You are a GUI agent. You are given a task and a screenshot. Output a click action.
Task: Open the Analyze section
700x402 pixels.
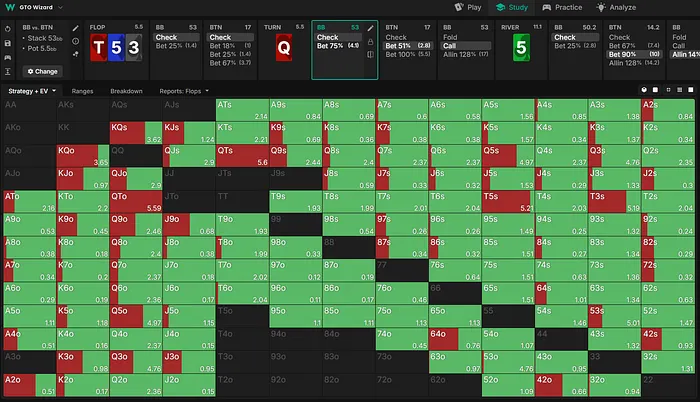click(620, 7)
